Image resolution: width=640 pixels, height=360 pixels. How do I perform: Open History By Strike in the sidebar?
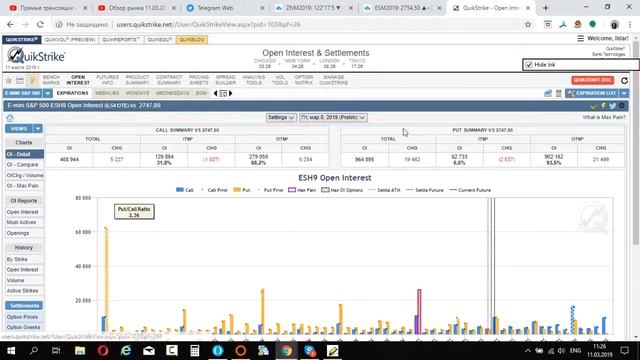pos(24,260)
